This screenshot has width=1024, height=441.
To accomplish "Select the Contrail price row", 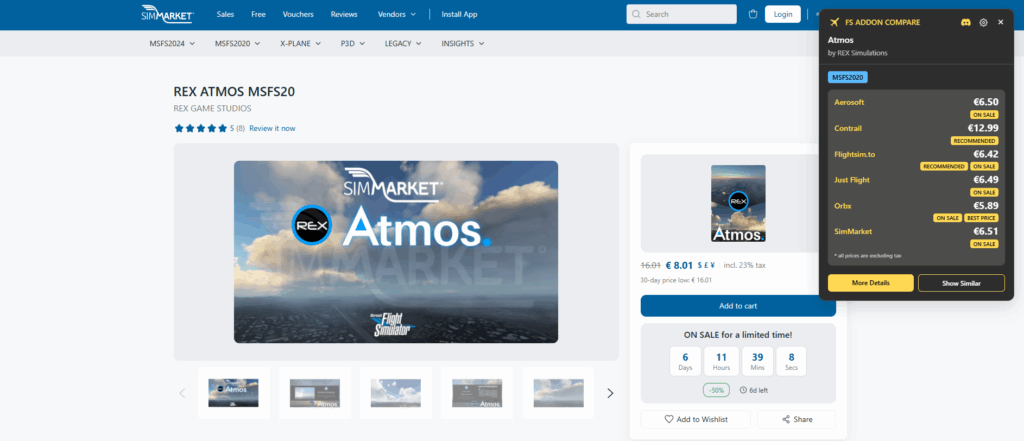I will pyautogui.click(x=916, y=133).
